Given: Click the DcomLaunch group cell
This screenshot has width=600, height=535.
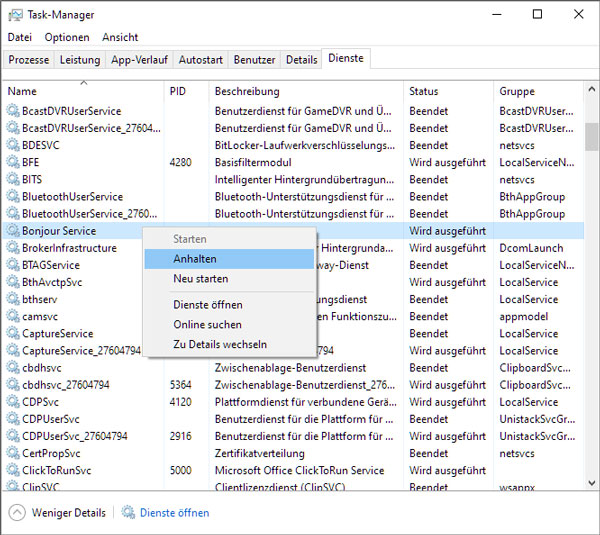Looking at the screenshot, I should [531, 248].
